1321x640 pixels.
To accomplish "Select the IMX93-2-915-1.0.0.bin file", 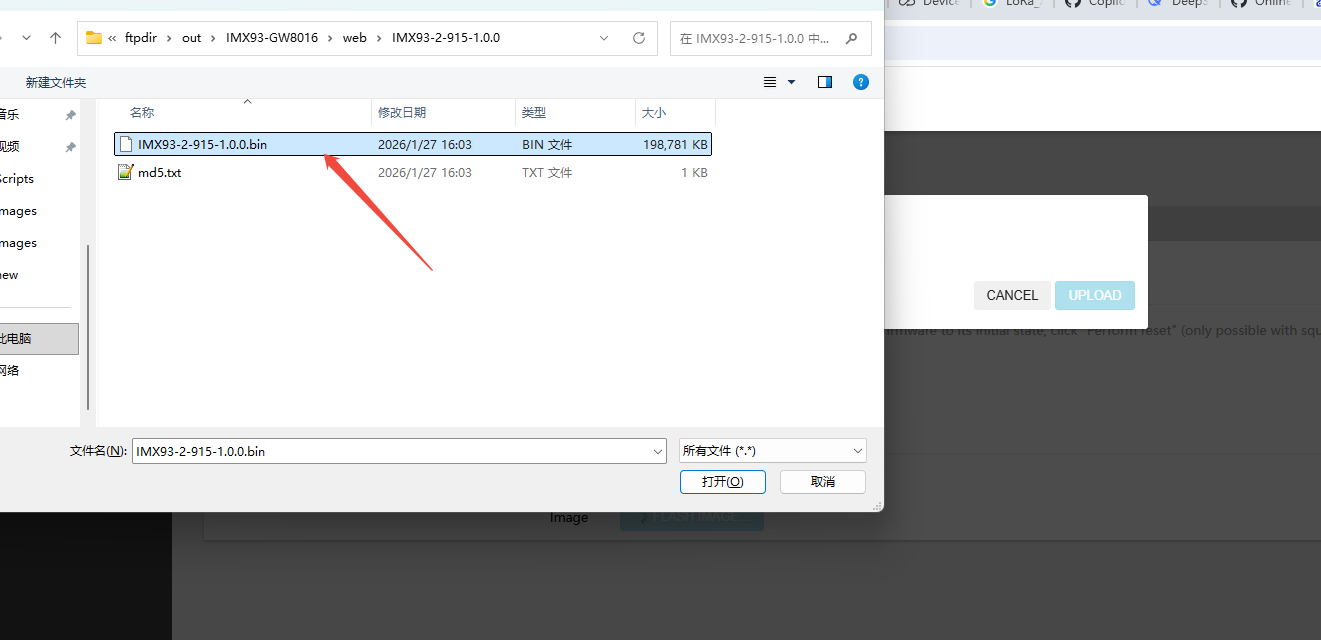I will (202, 144).
